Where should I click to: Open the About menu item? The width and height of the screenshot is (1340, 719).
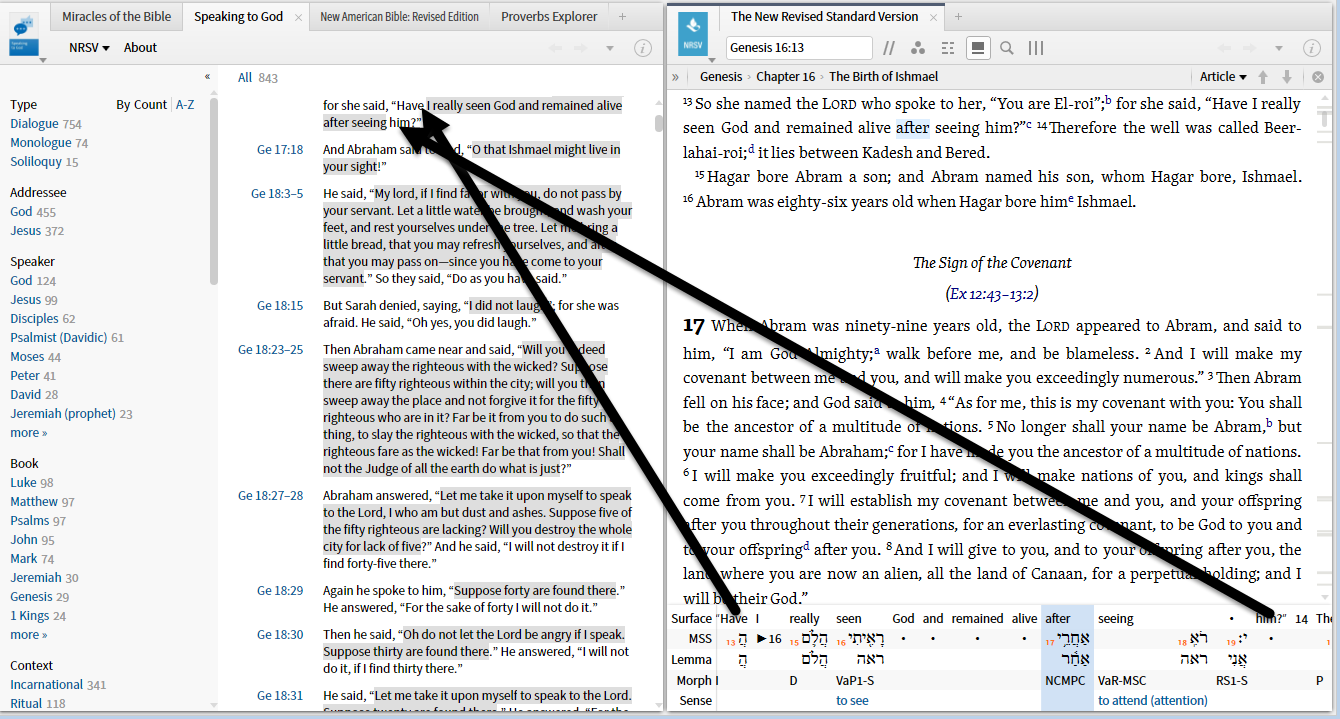coord(140,47)
